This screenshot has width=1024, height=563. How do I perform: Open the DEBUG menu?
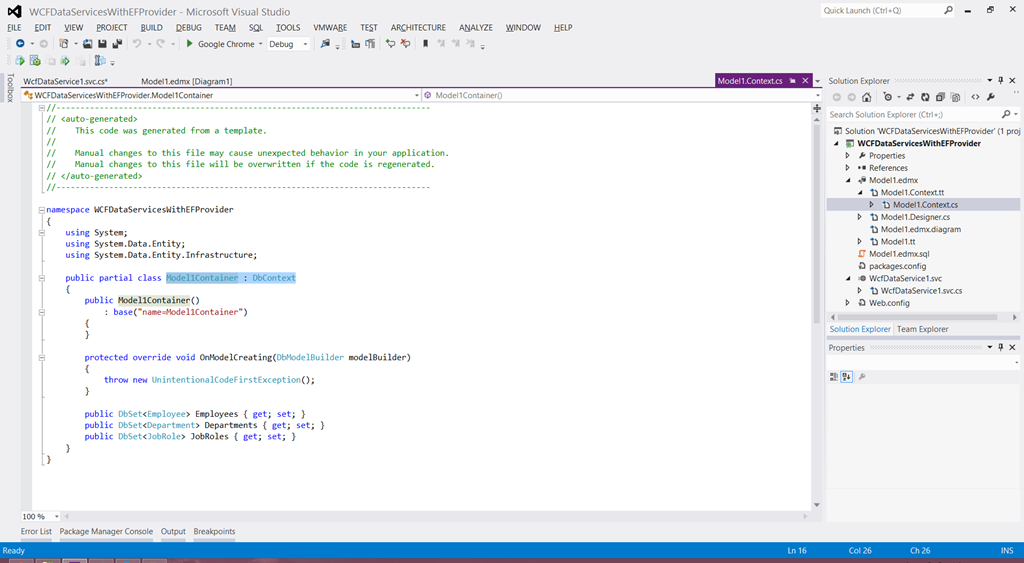tap(189, 27)
